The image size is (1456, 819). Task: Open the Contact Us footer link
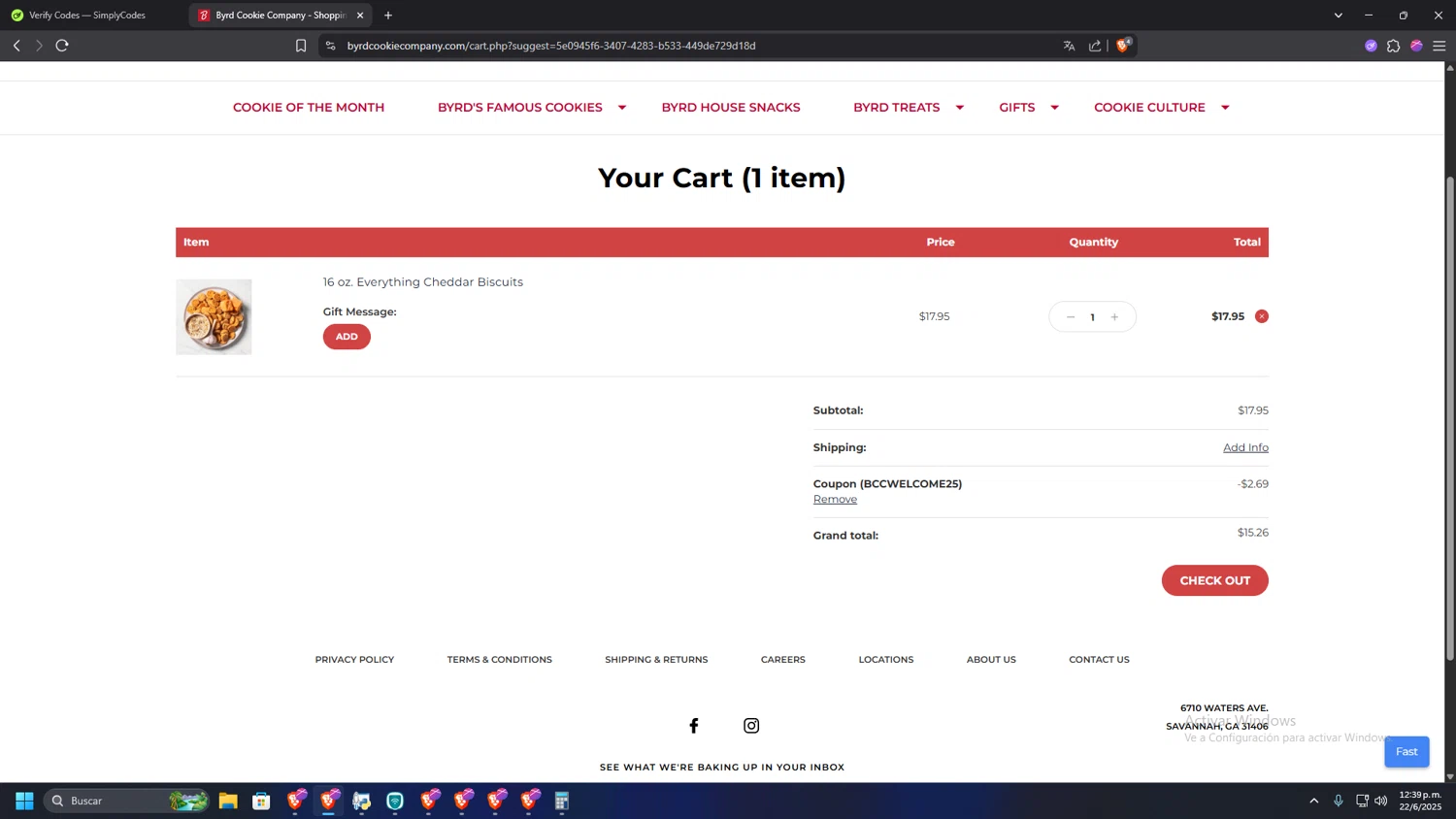tap(1099, 660)
